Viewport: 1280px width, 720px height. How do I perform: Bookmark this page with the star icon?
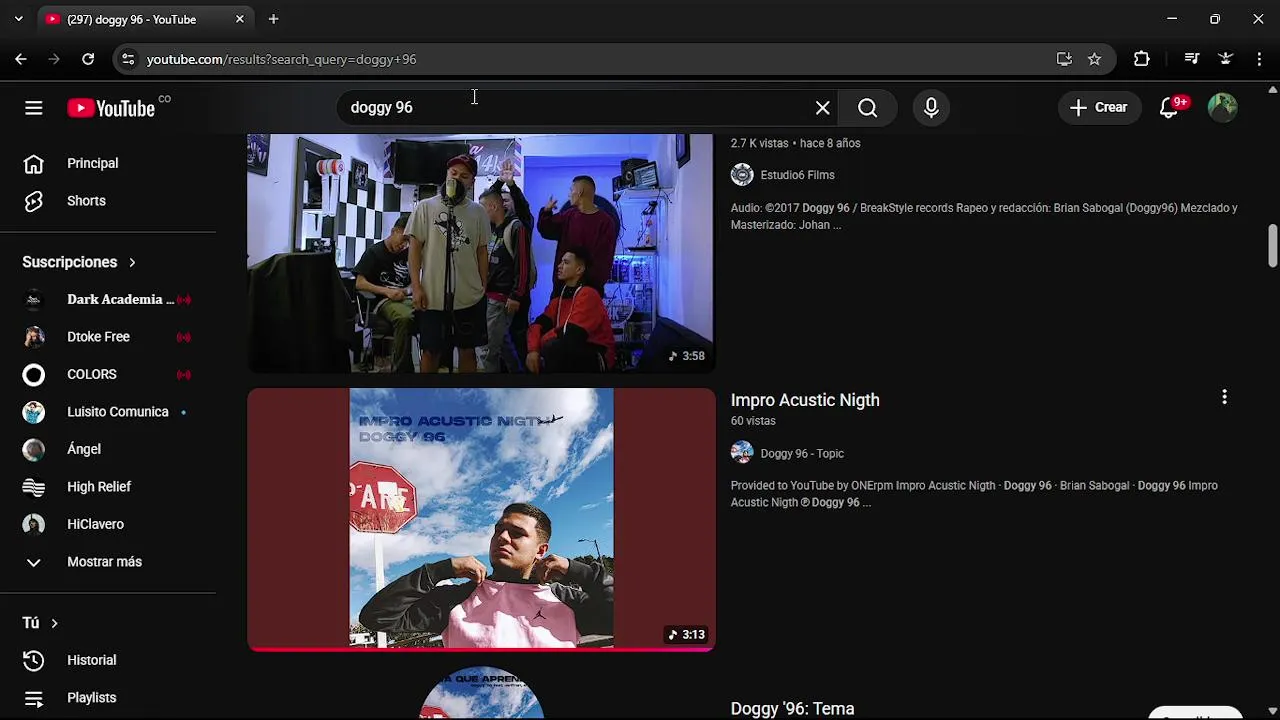1094,59
